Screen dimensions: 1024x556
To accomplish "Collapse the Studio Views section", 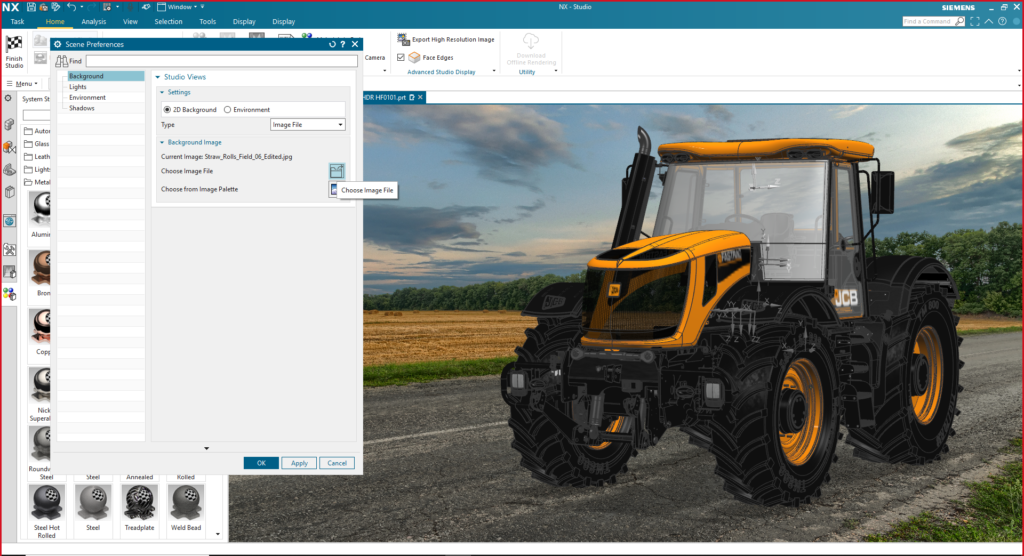I will coord(158,77).
